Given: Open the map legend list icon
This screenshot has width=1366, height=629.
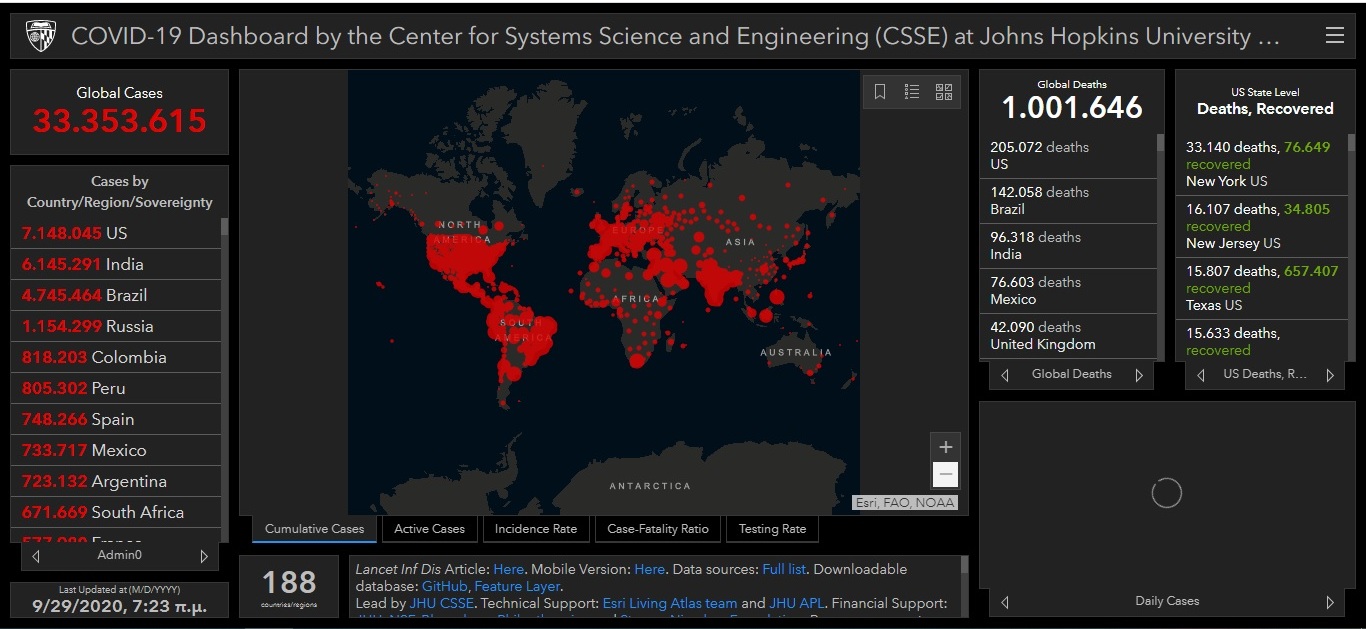Looking at the screenshot, I should pyautogui.click(x=912, y=92).
